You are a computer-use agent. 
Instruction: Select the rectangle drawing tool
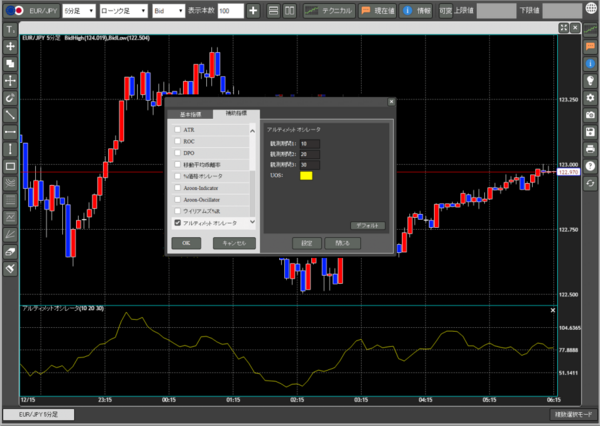point(10,166)
